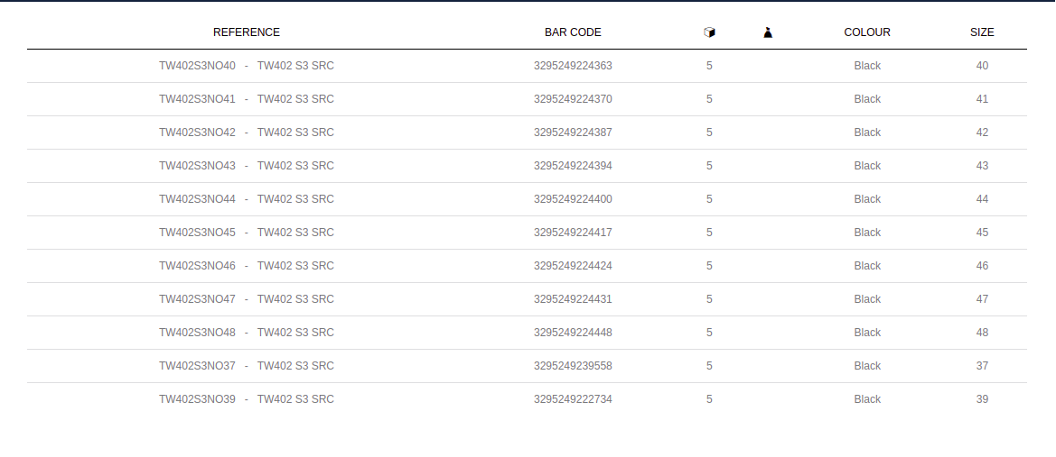This screenshot has width=1056, height=457.
Task: Click bar code 3295249222734
Action: pos(573,399)
